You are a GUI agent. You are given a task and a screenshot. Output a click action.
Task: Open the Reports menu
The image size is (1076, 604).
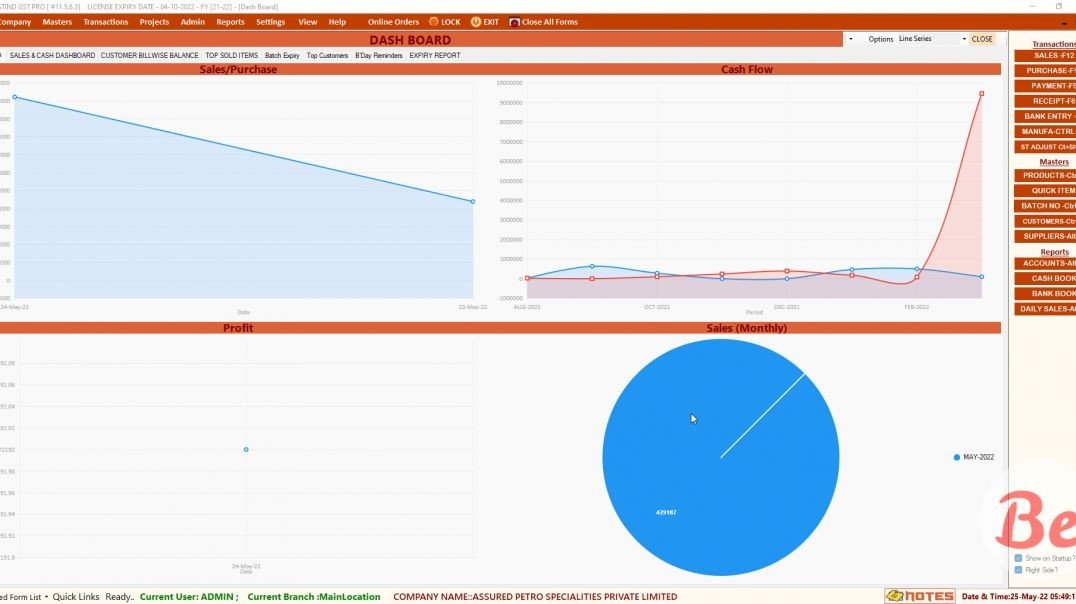(230, 22)
